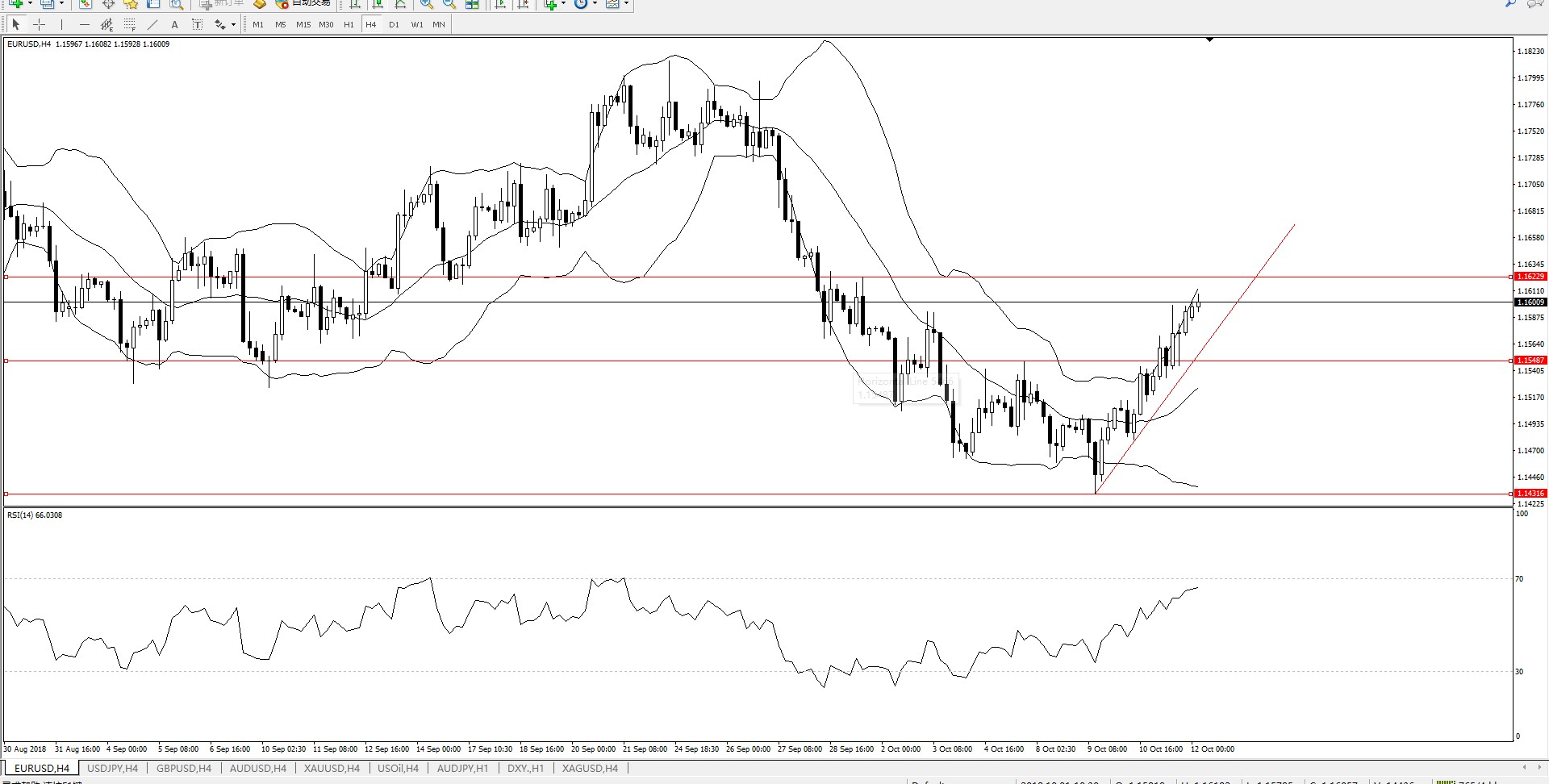
Task: Select the vertical line drawing tool
Action: pos(61,24)
